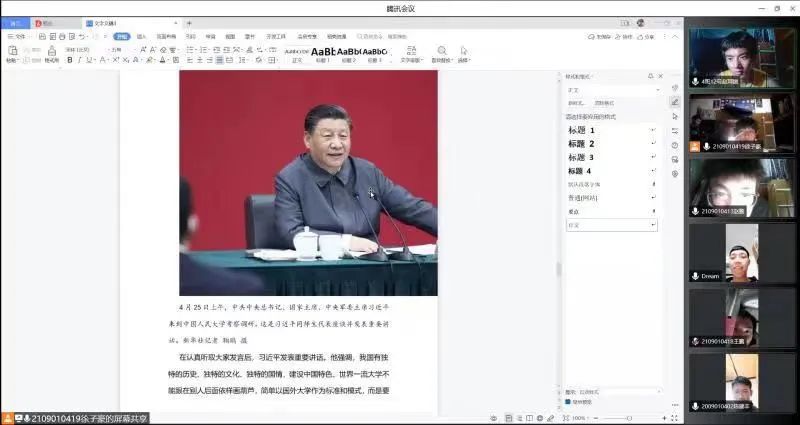Click the paste clipboard icon

tap(12, 51)
